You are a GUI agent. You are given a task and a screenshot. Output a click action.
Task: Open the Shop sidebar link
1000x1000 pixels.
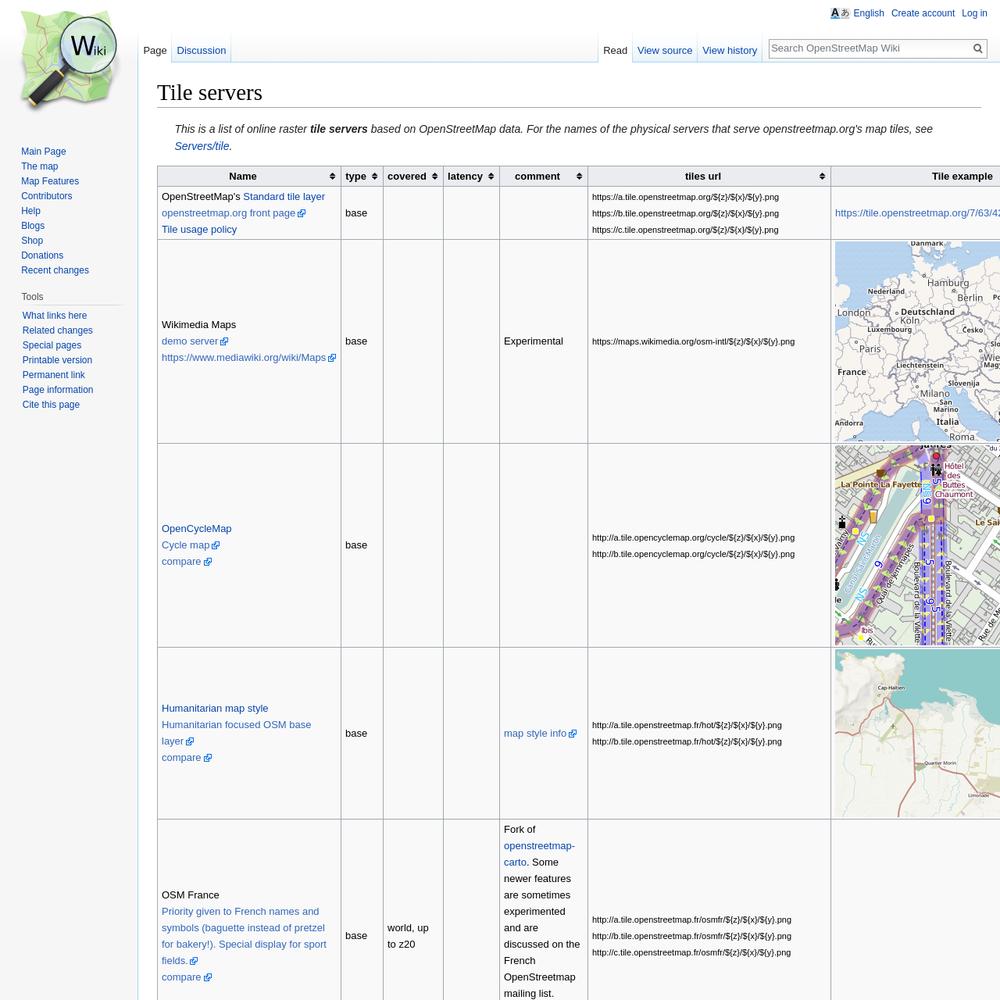pyautogui.click(x=32, y=240)
